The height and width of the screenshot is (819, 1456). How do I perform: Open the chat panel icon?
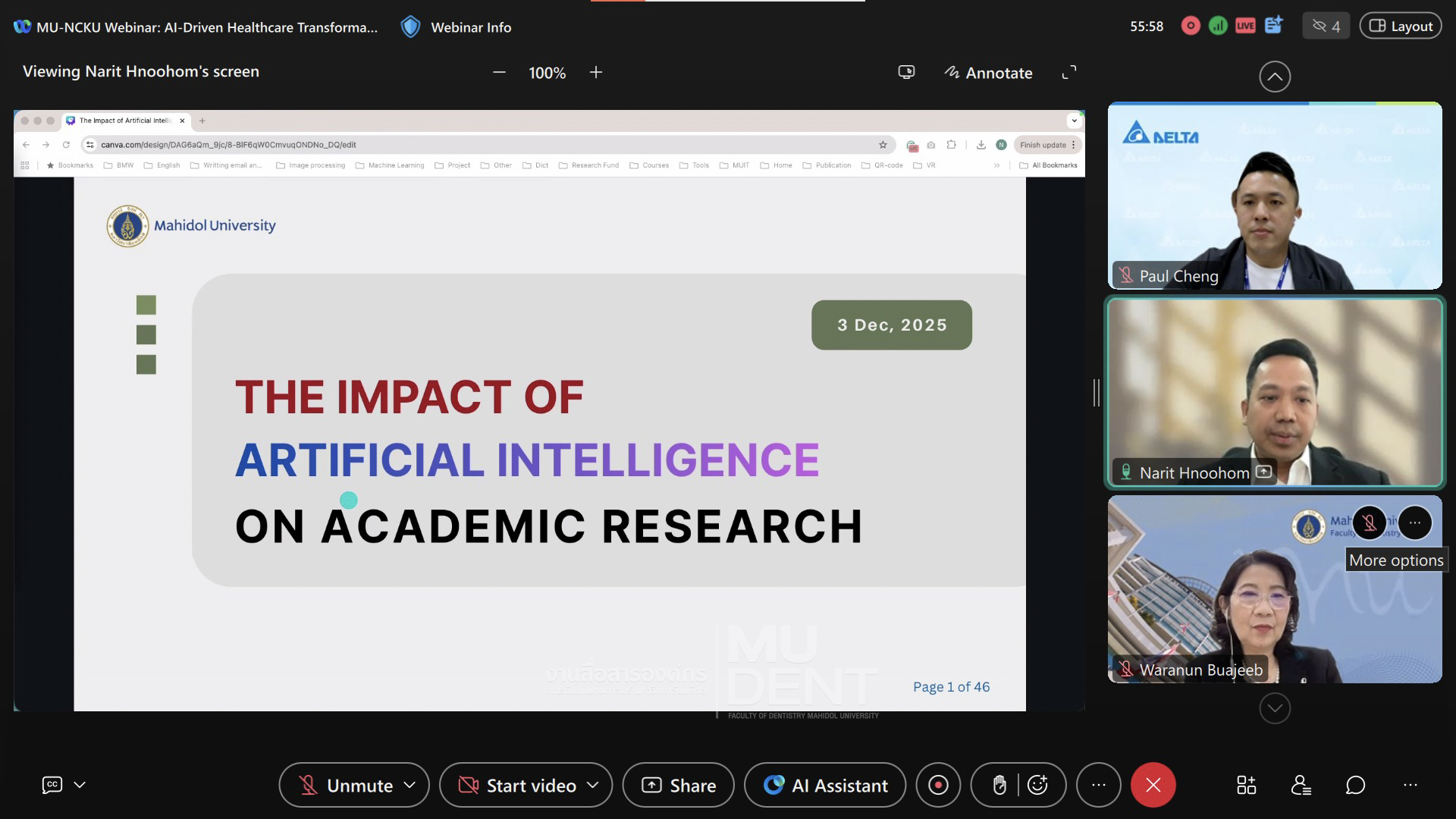(1355, 786)
